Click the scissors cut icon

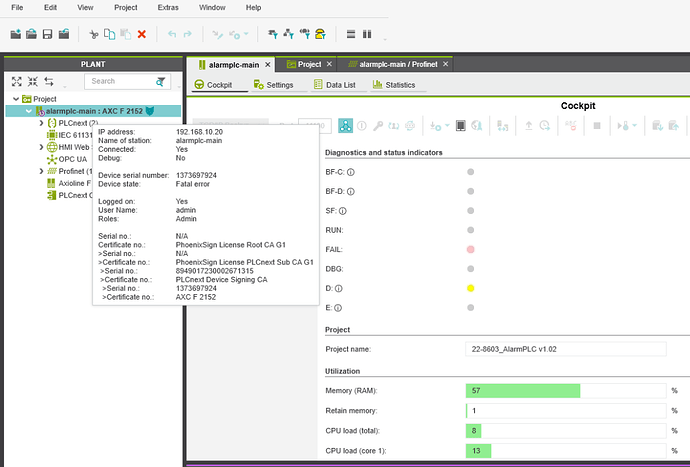pos(93,34)
